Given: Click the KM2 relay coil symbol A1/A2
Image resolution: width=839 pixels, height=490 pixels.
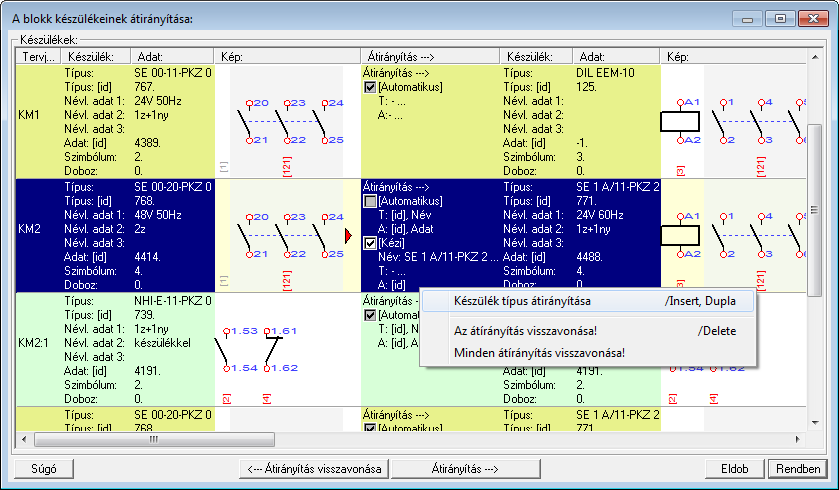Looking at the screenshot, I should click(681, 236).
